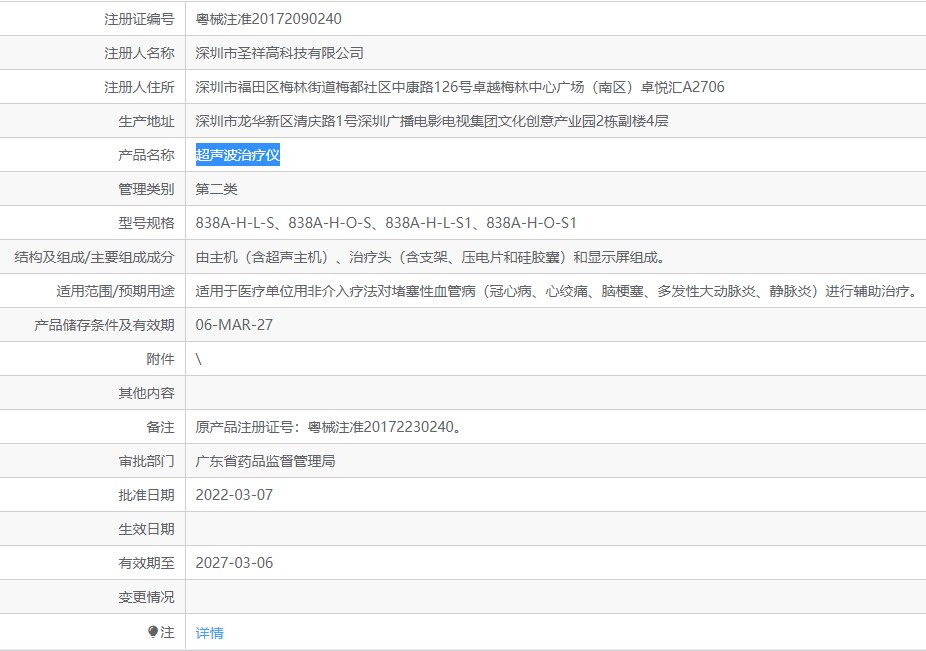Screen dimensions: 926x651
Task: Click the intended use text starting 适用于医疗单位
Action: (x=558, y=291)
